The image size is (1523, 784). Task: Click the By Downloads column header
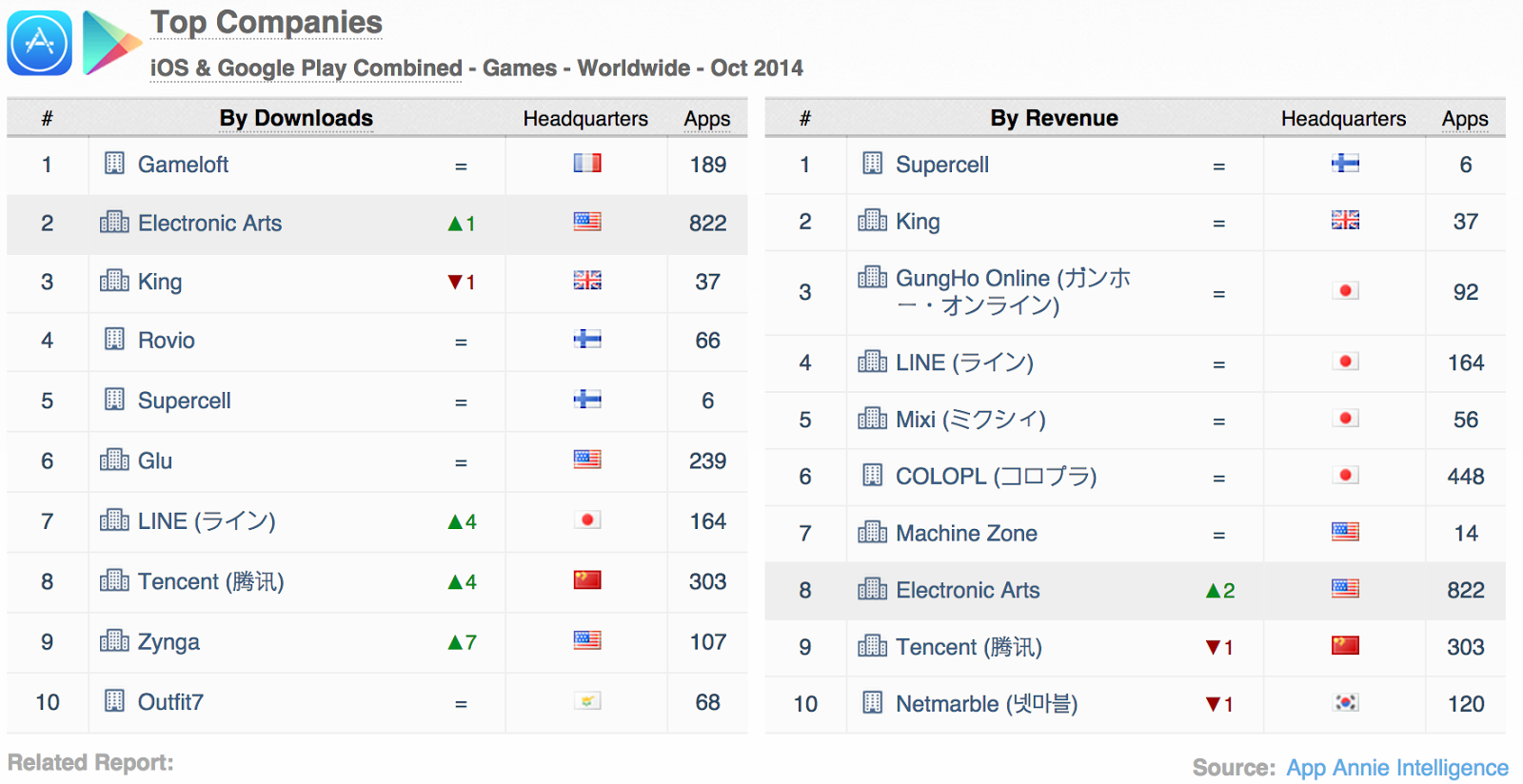pyautogui.click(x=296, y=118)
